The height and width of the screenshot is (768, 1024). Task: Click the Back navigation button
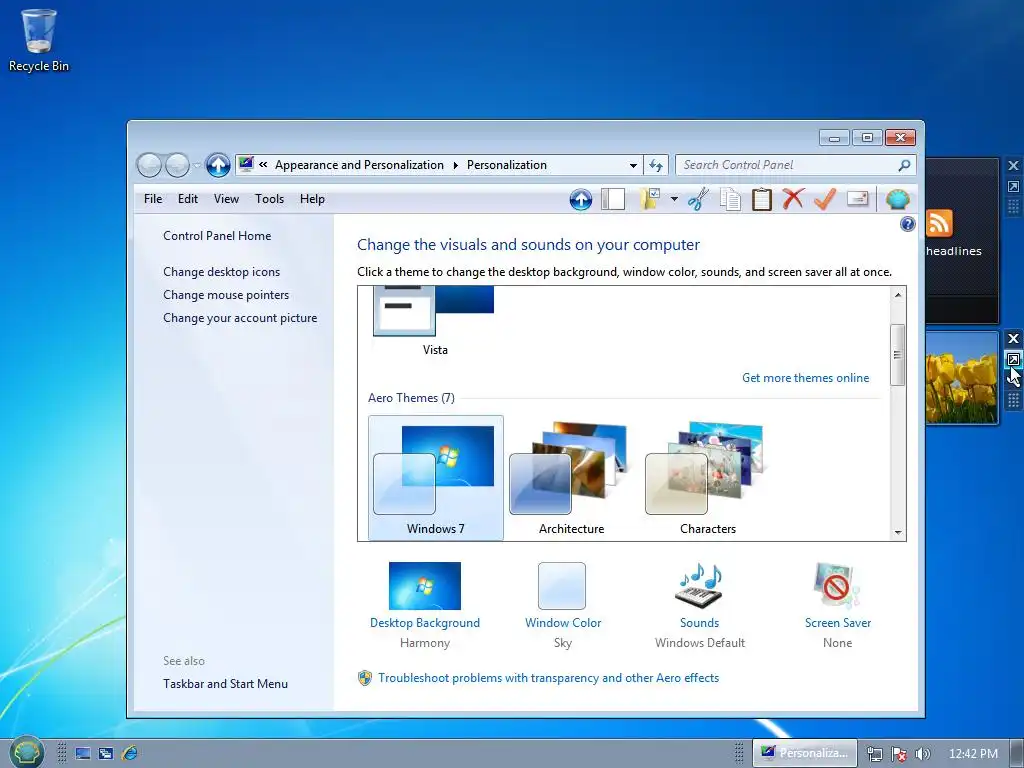149,165
